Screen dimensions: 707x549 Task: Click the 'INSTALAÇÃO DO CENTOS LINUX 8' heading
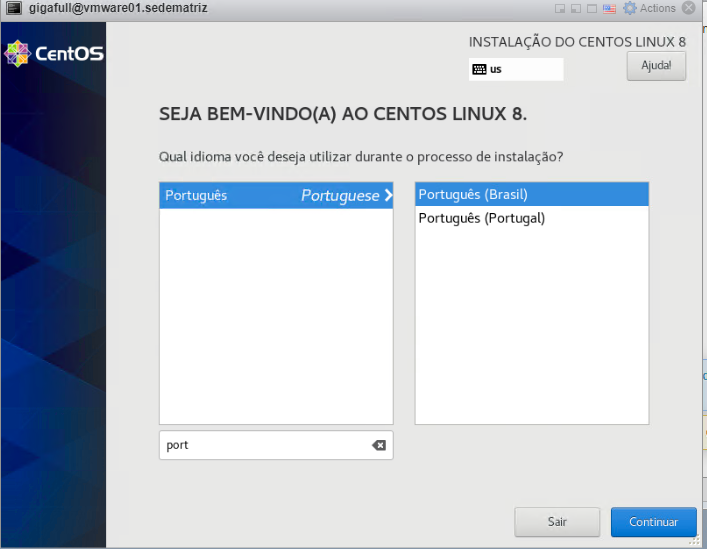pos(577,42)
